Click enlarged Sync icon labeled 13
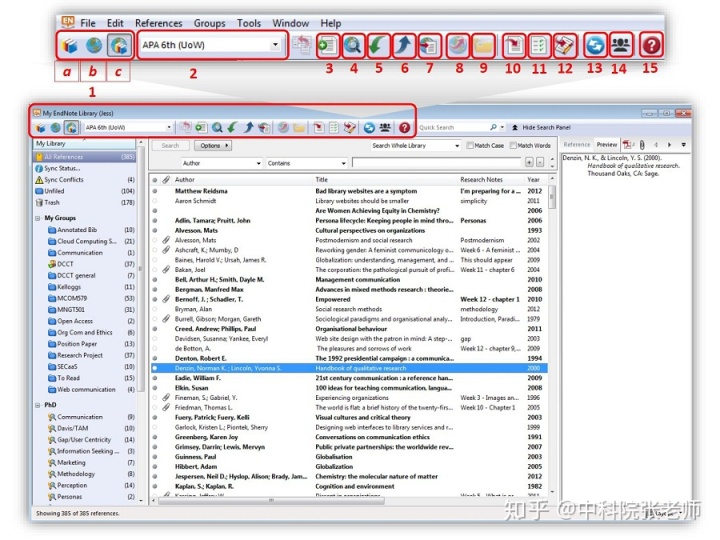The height and width of the screenshot is (540, 720). click(595, 45)
